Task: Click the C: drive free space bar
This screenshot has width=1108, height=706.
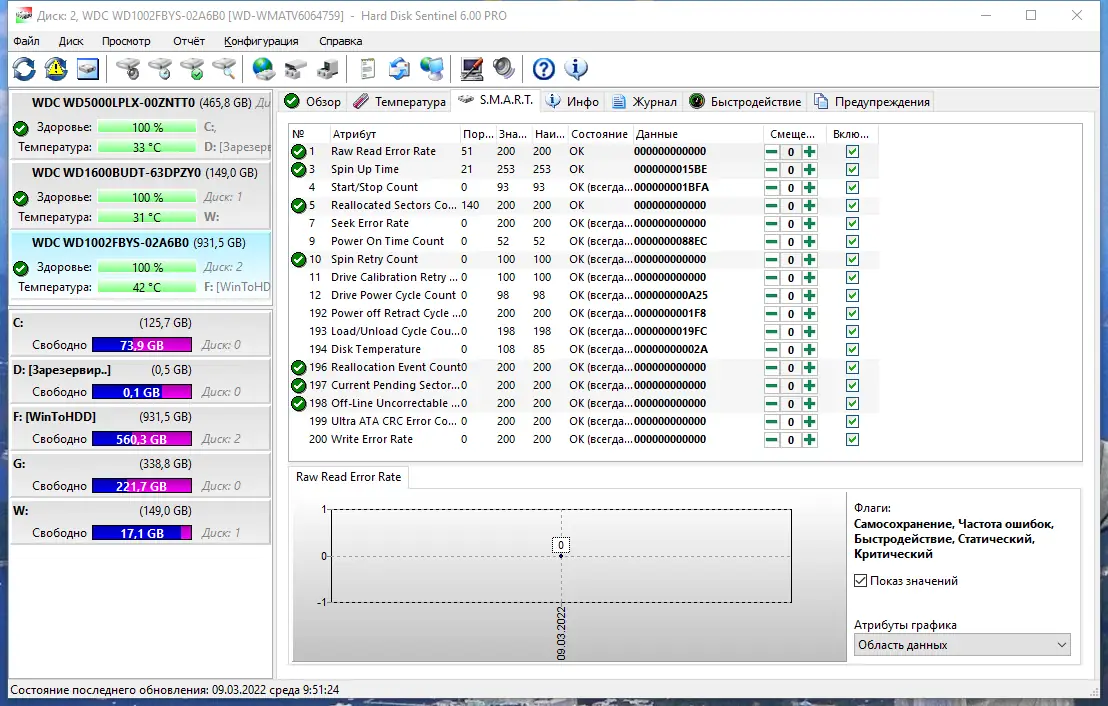Action: point(141,345)
